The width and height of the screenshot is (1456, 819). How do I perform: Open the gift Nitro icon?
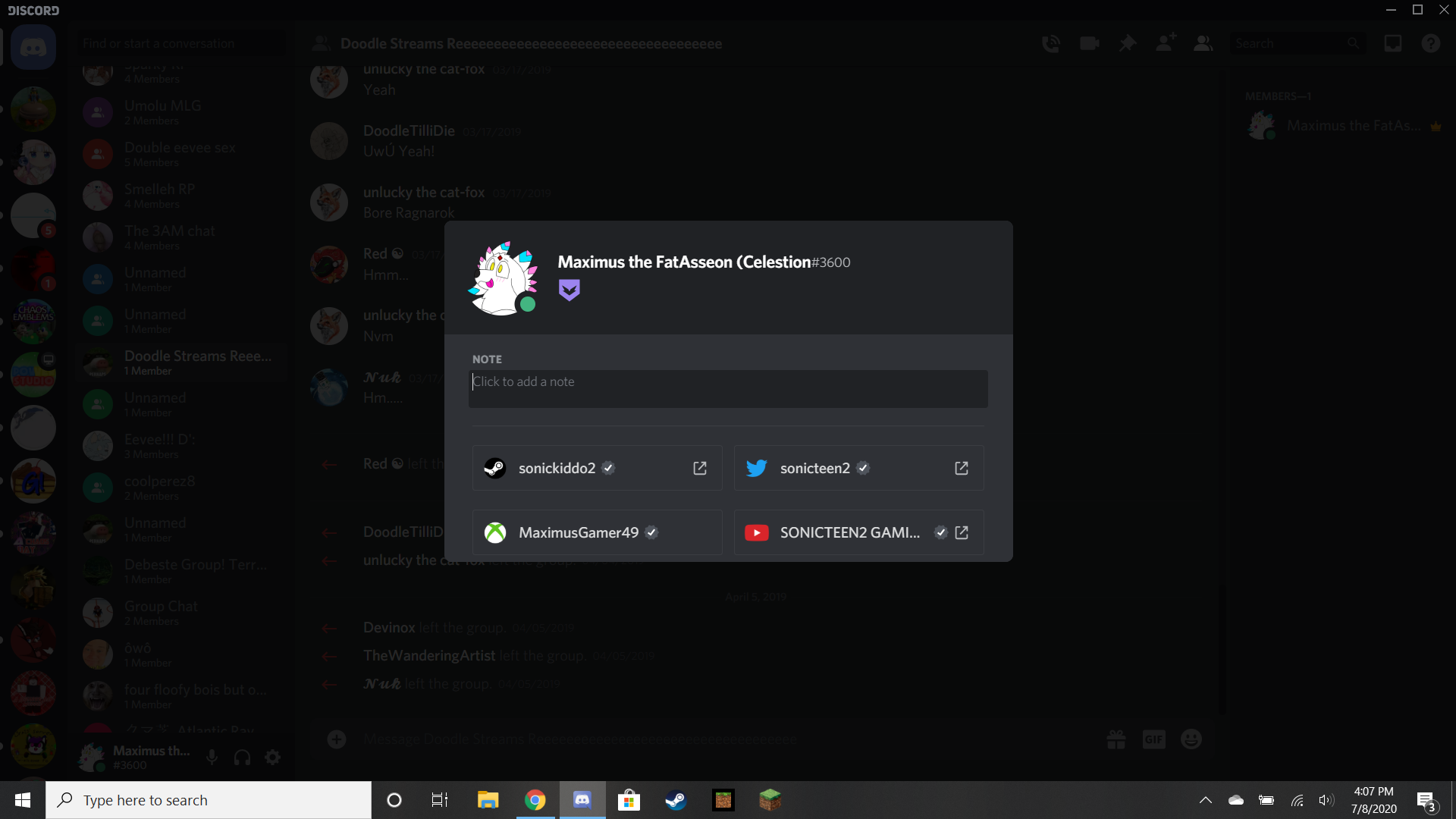click(x=1116, y=739)
